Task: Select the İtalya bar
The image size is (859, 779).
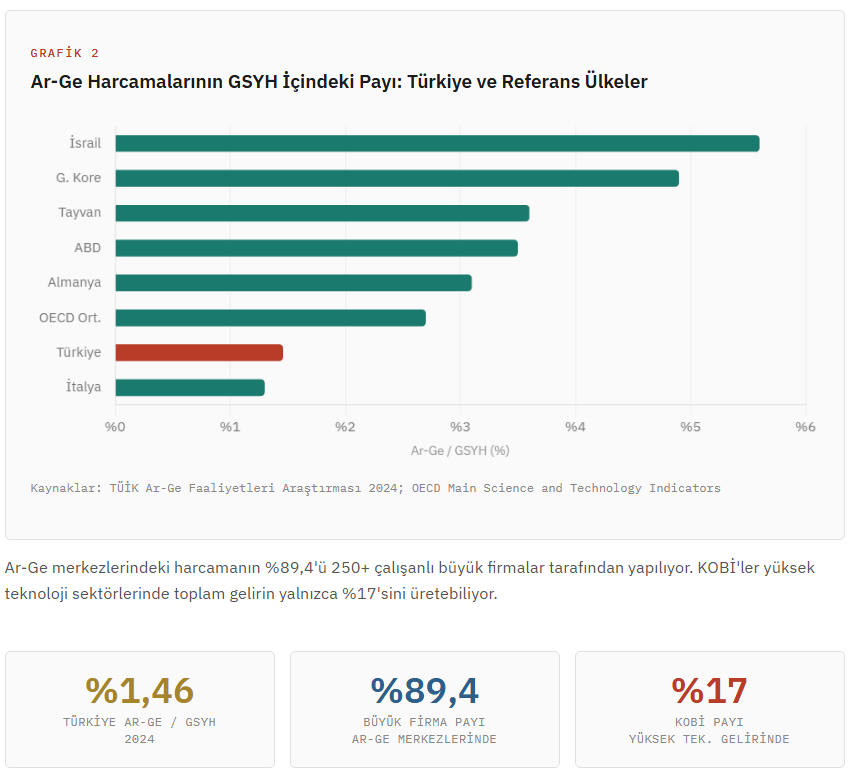Action: pyautogui.click(x=190, y=388)
